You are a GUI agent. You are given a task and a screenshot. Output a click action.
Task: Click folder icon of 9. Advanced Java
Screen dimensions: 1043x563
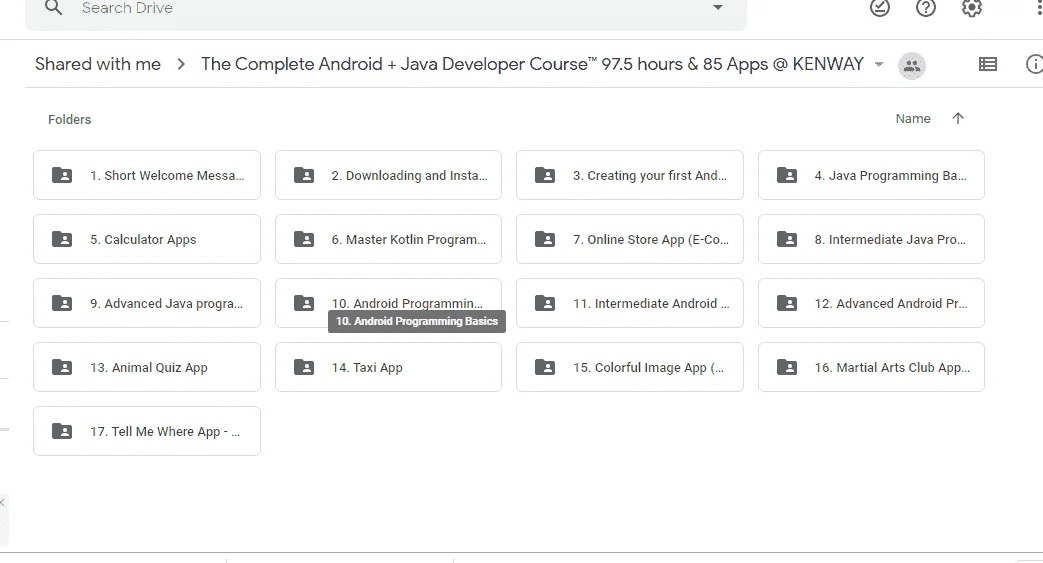(62, 303)
